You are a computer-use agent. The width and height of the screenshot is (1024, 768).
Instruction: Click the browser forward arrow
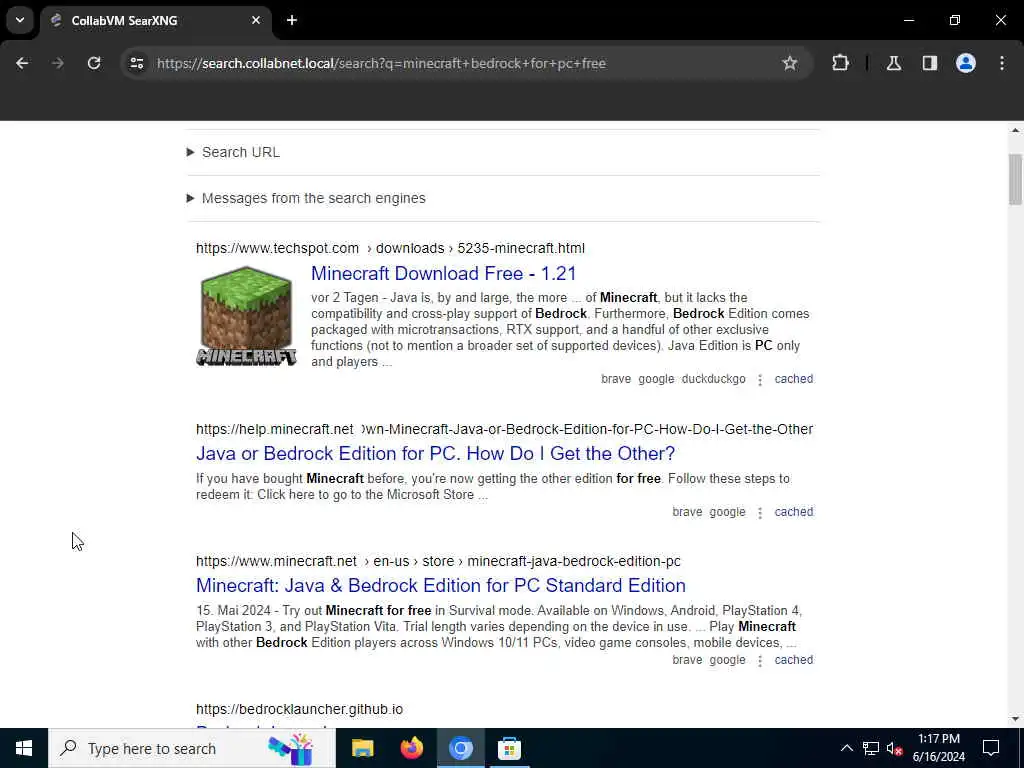[x=58, y=63]
